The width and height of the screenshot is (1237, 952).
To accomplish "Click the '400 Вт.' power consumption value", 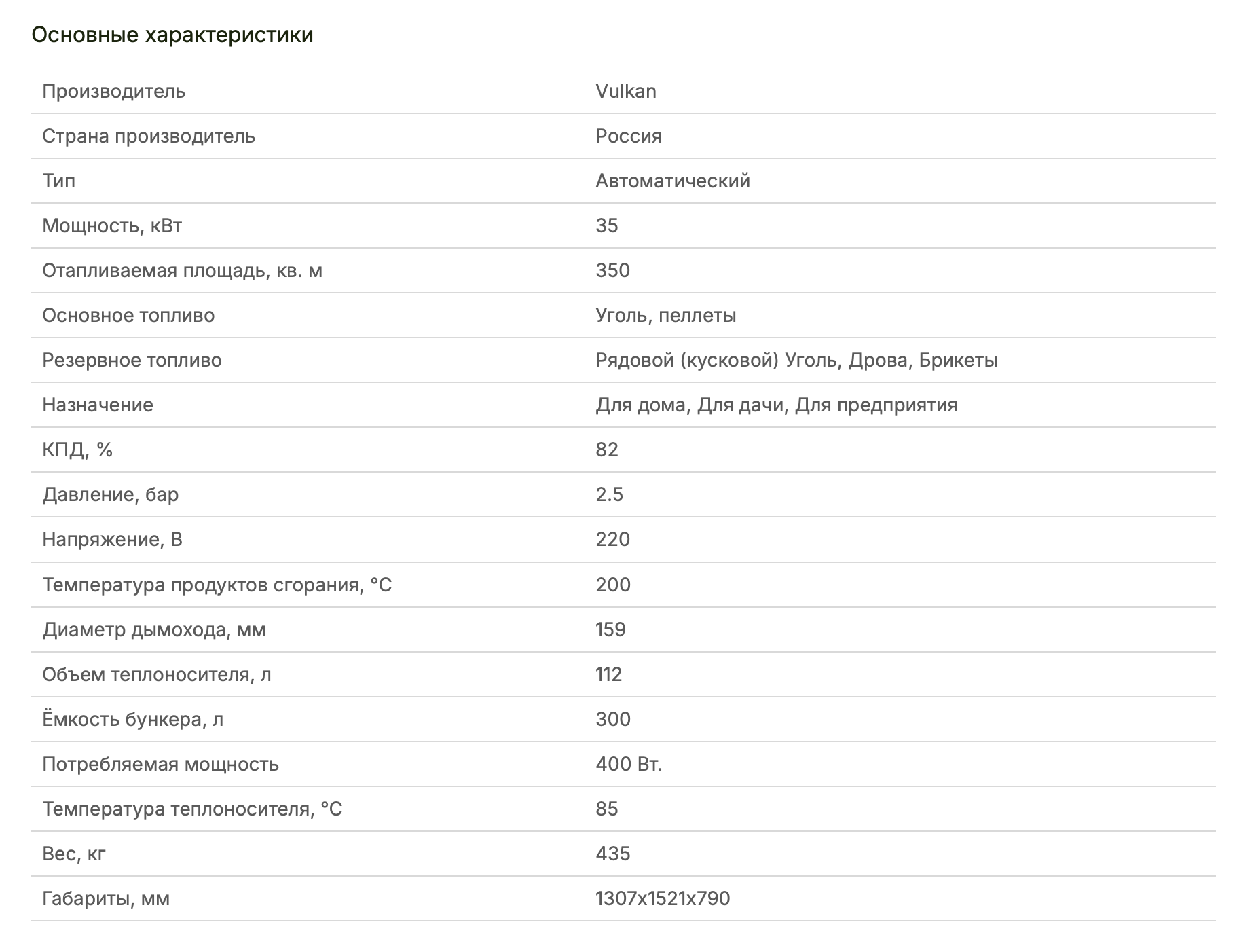I will pos(629,764).
